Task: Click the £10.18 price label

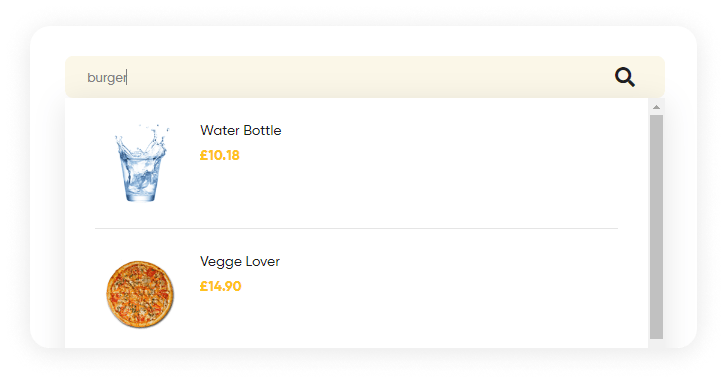Action: tap(219, 155)
